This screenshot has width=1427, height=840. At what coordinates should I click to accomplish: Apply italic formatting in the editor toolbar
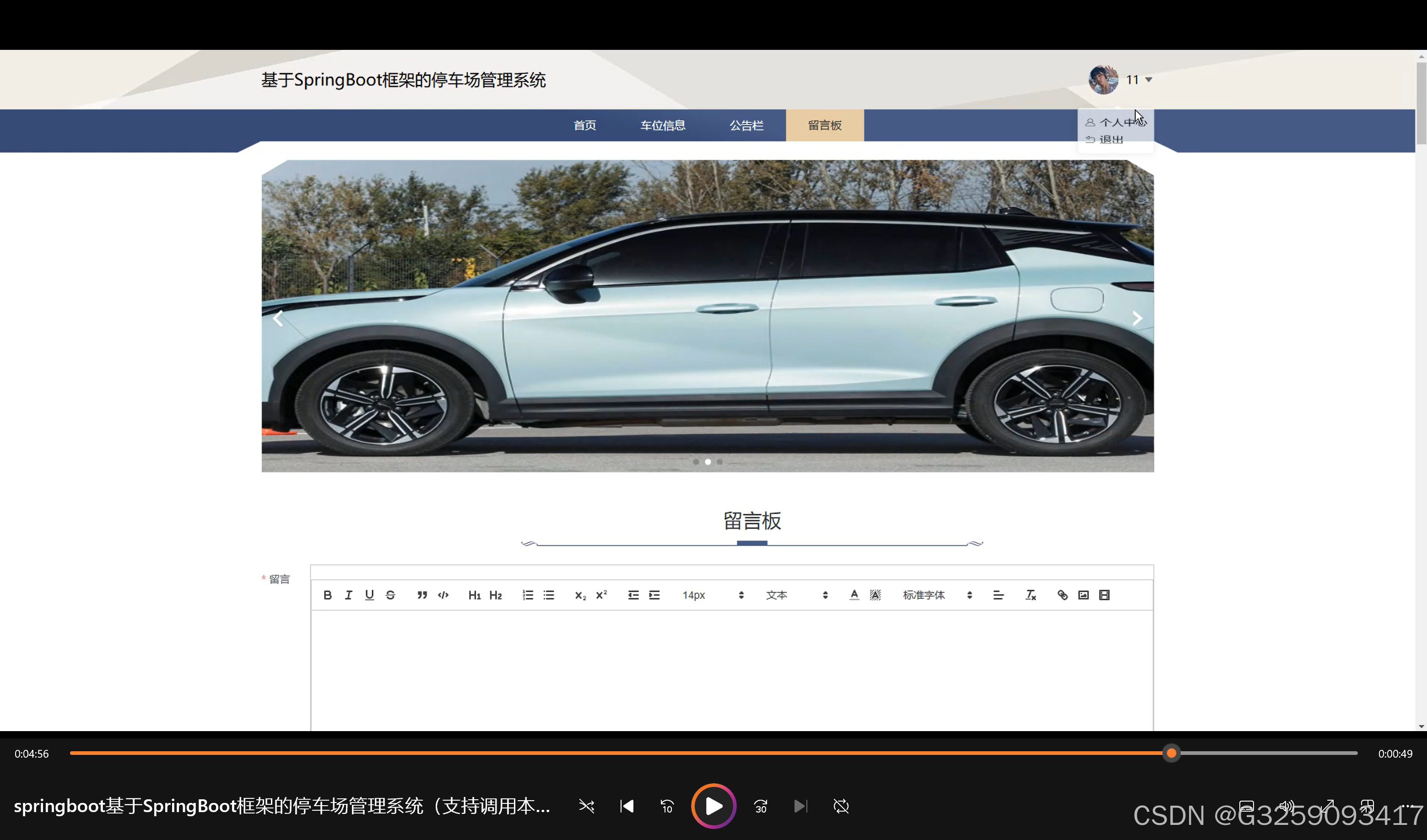348,595
